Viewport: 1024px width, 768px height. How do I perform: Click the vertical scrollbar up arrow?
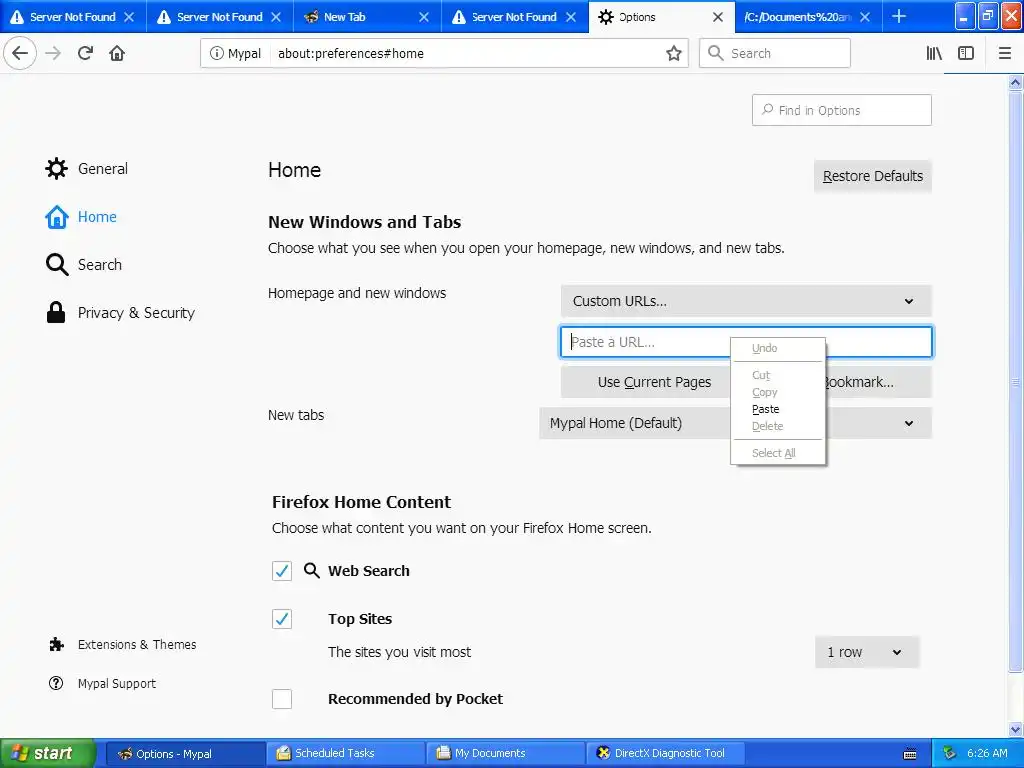tap(1016, 82)
